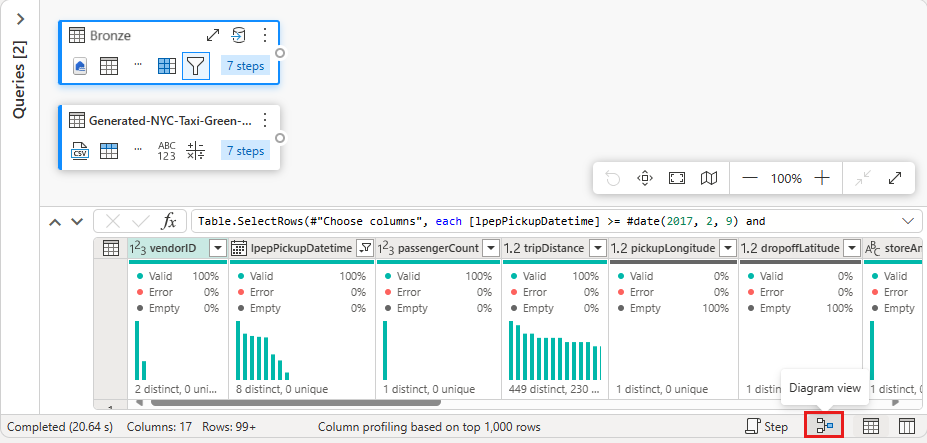Switch to schema view icon
Screen dimensions: 927x443
pyautogui.click(x=906, y=425)
